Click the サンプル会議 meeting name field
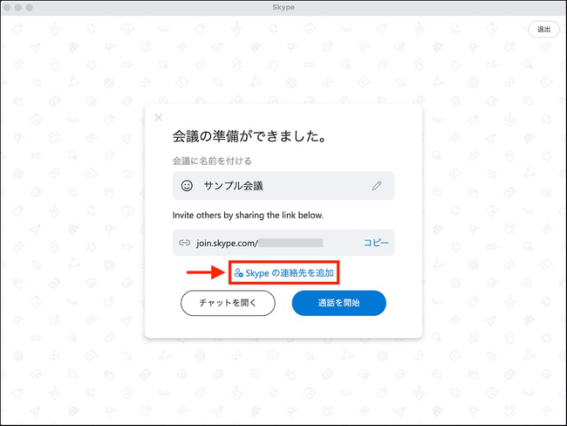Viewport: 567px width, 426px height. 283,186
